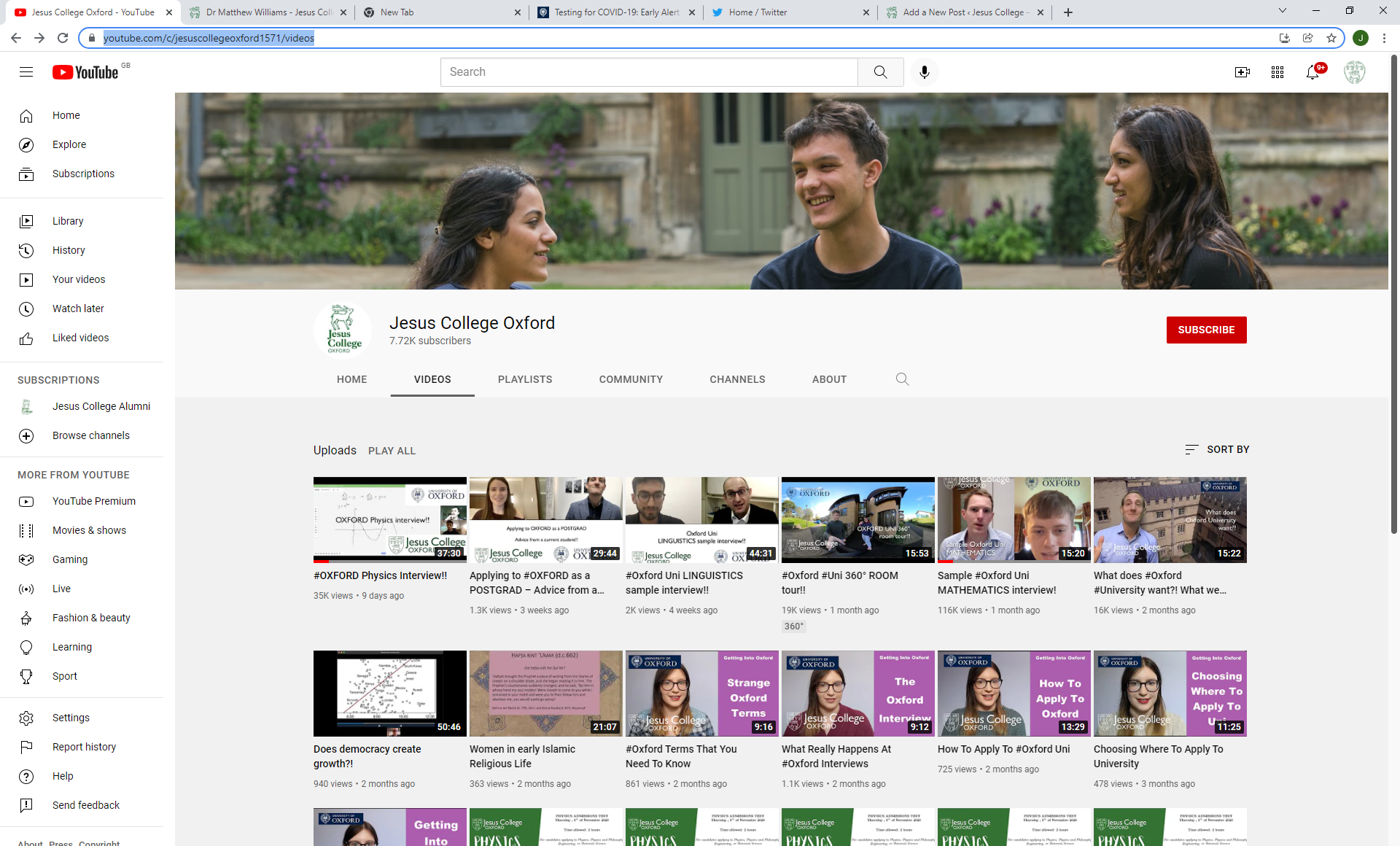Open the notifications bell

1312,71
